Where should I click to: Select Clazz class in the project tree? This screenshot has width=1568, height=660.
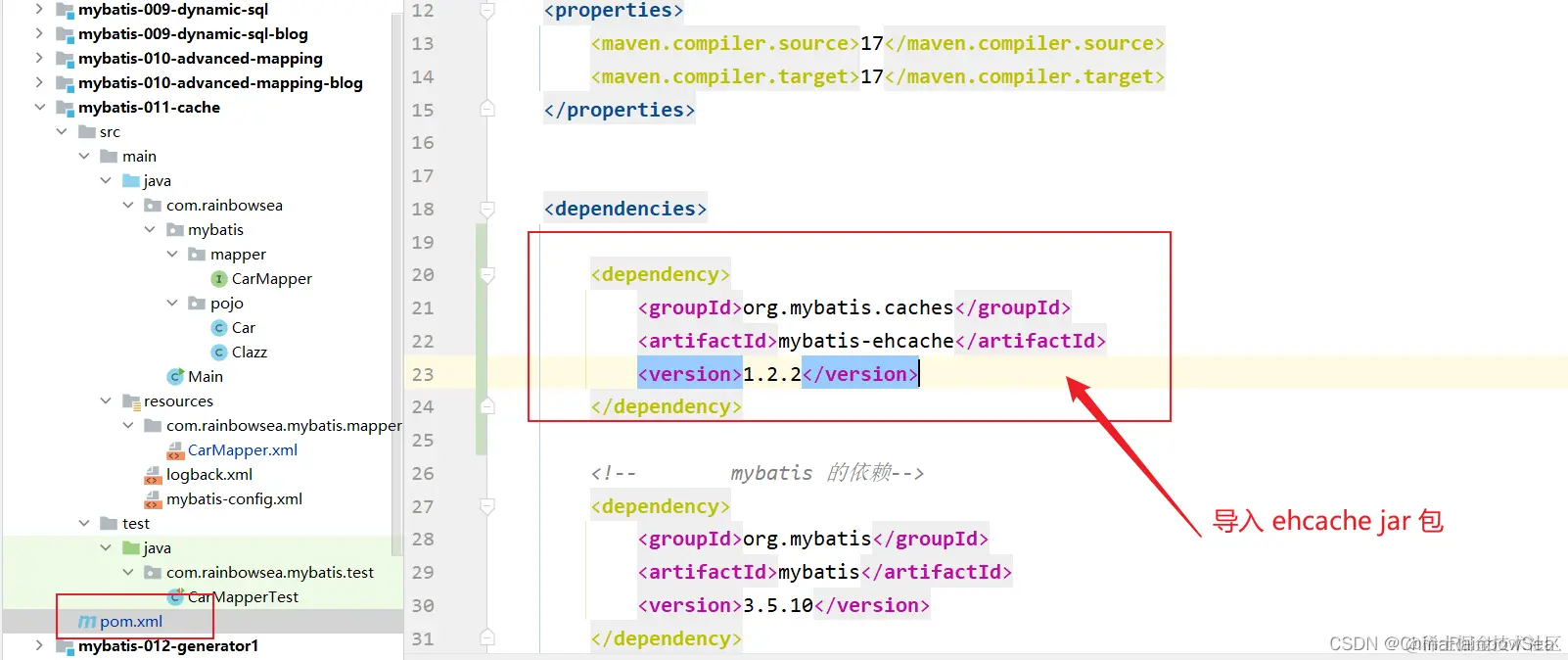250,353
